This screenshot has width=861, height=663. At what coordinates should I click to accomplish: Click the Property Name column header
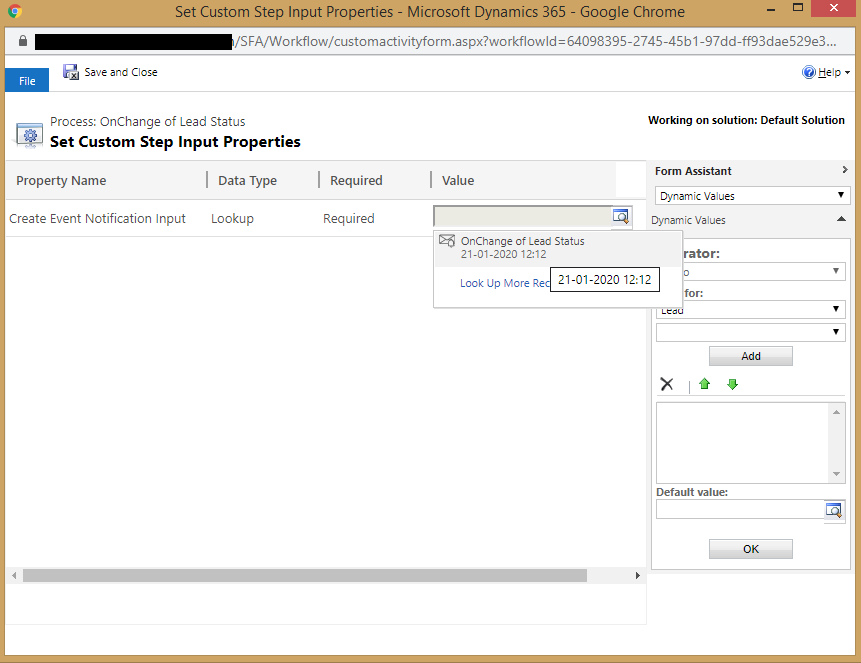(61, 180)
